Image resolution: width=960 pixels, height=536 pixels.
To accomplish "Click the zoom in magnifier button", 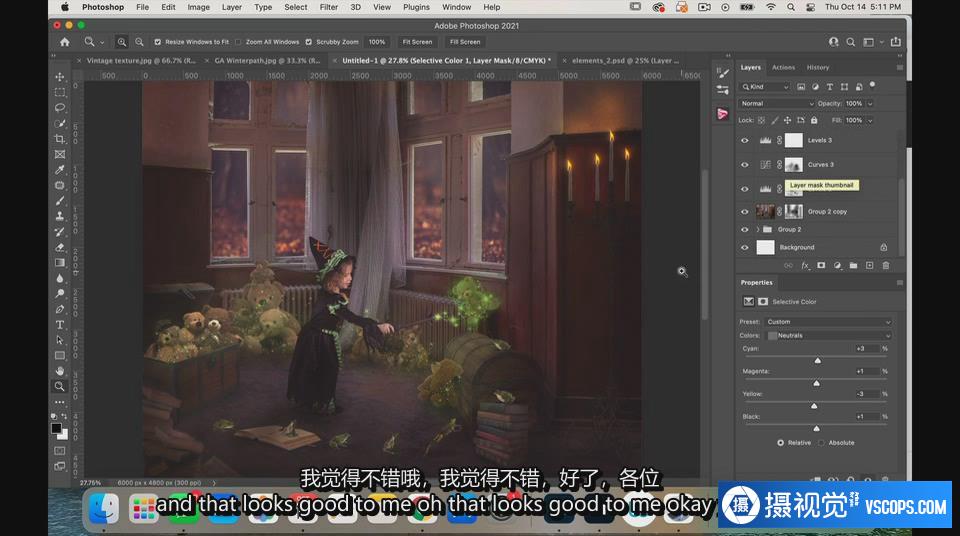I will [122, 42].
